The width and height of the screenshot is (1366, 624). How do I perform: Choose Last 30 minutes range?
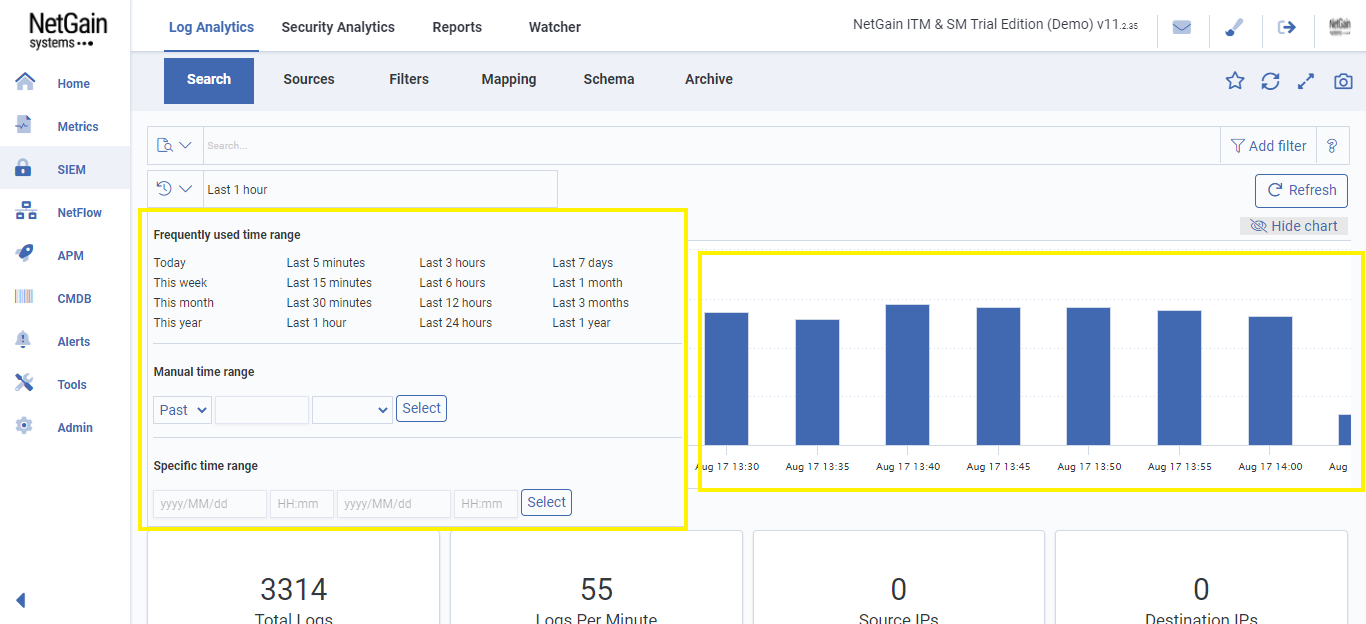tap(329, 303)
